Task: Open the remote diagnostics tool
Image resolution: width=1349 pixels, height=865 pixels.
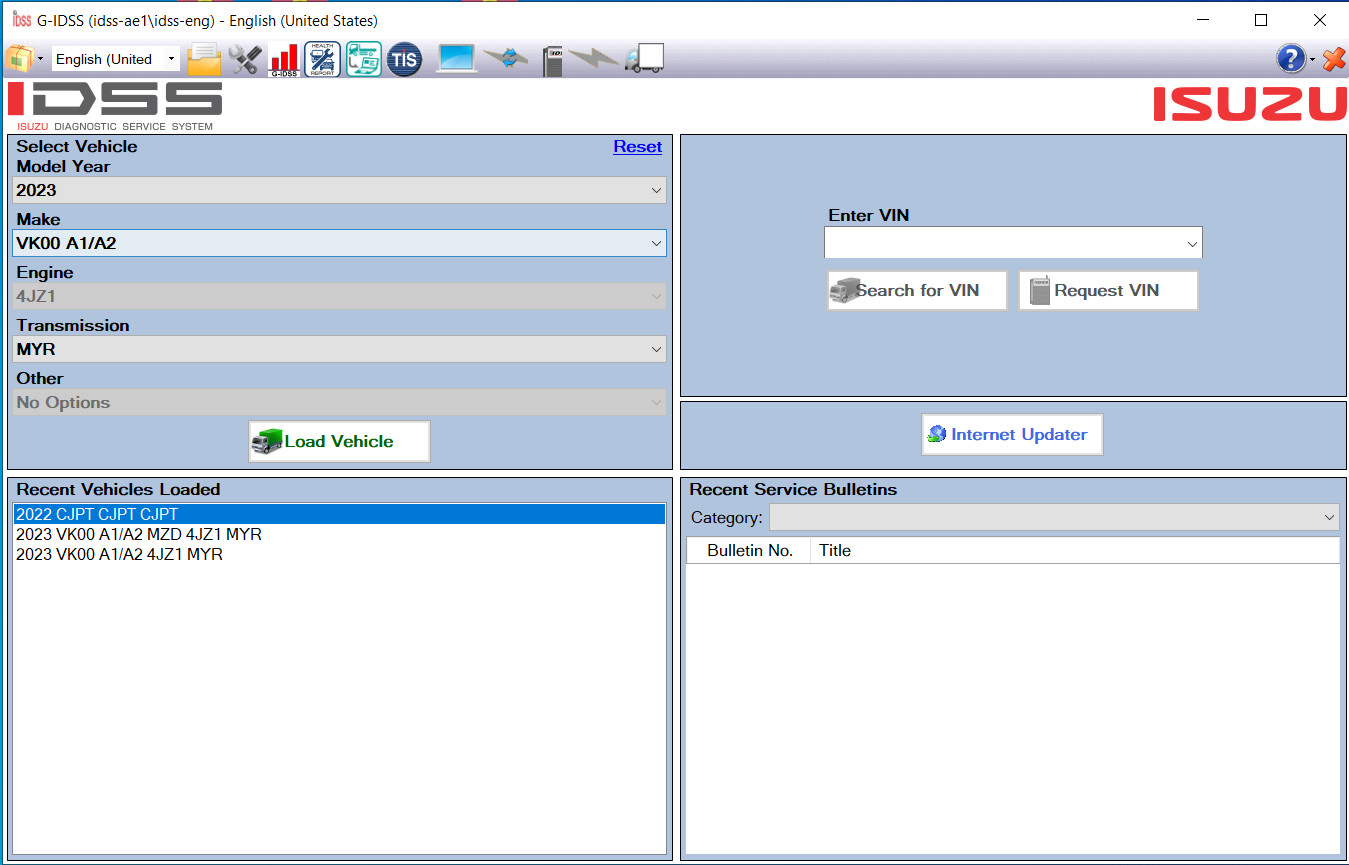Action: click(x=362, y=58)
